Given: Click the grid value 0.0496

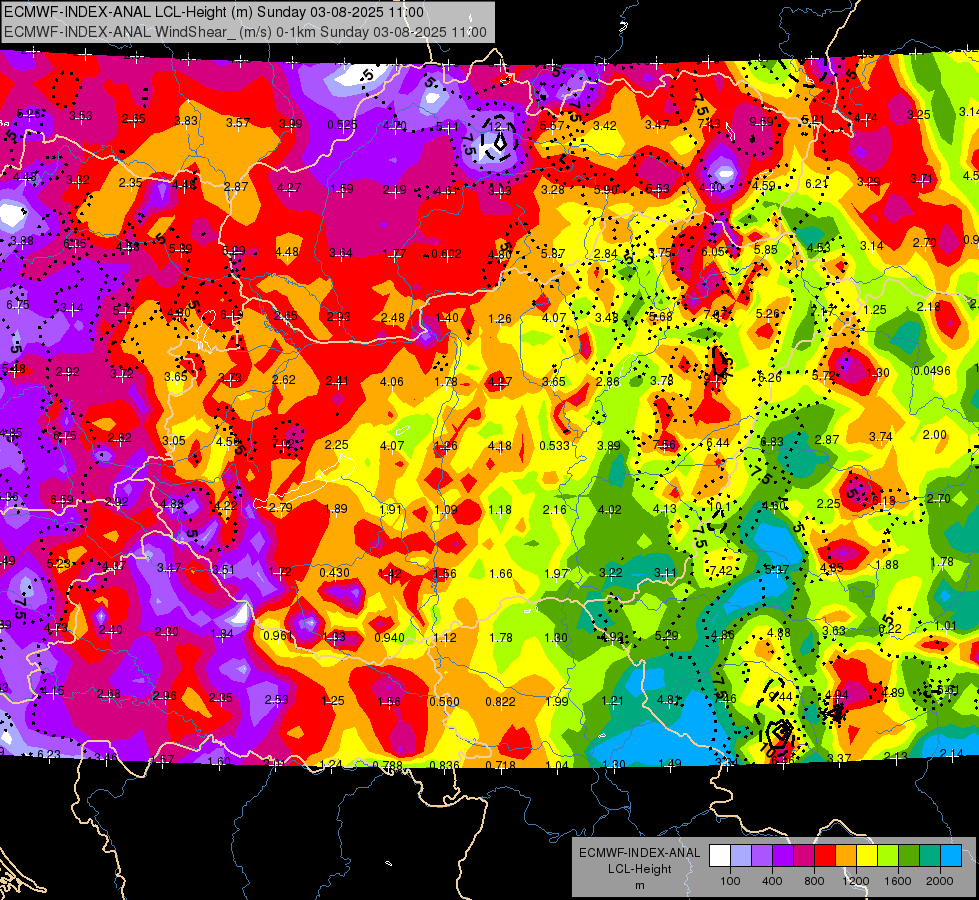Looking at the screenshot, I should tap(932, 371).
